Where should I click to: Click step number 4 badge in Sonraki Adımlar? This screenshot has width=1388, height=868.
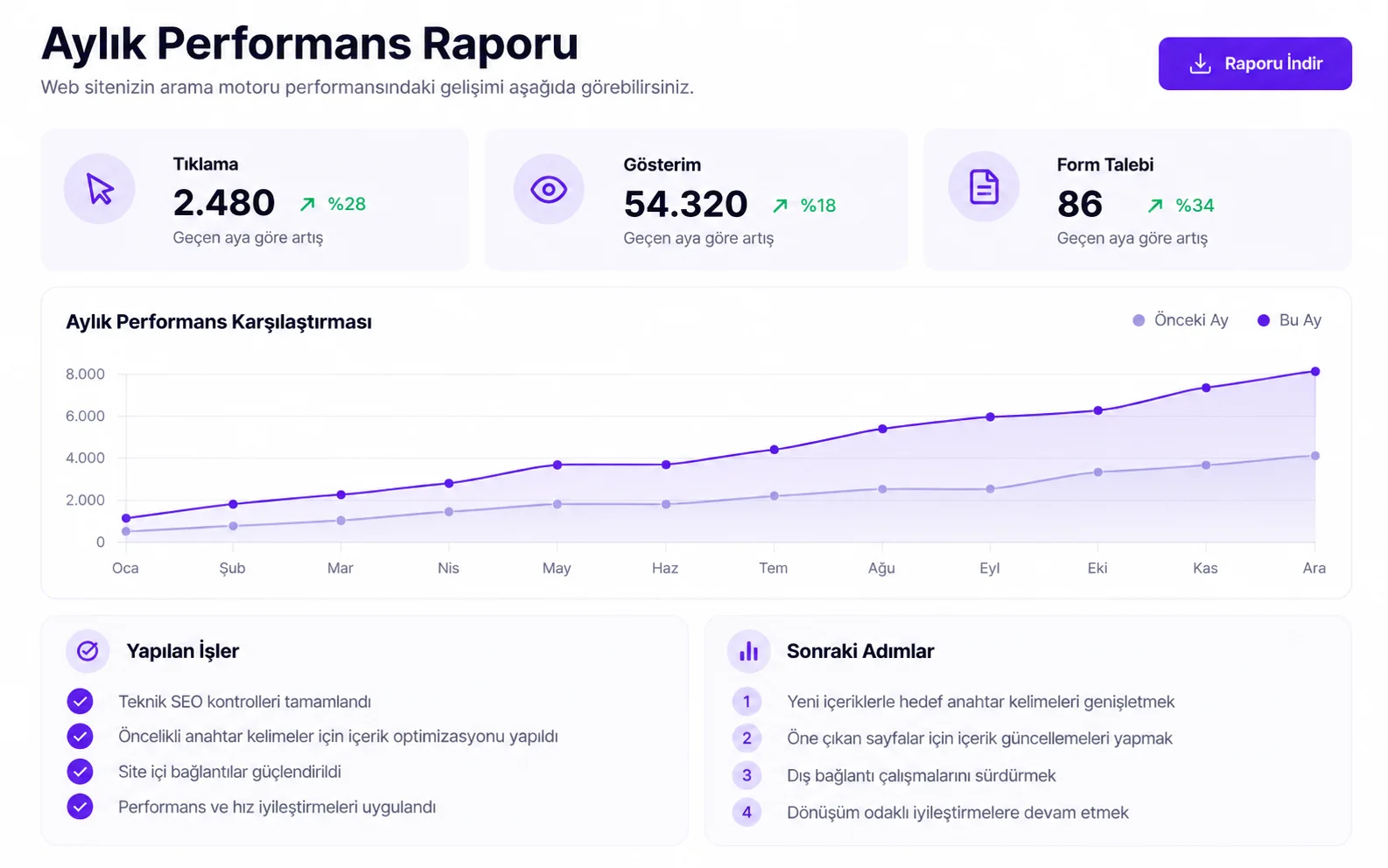click(747, 812)
